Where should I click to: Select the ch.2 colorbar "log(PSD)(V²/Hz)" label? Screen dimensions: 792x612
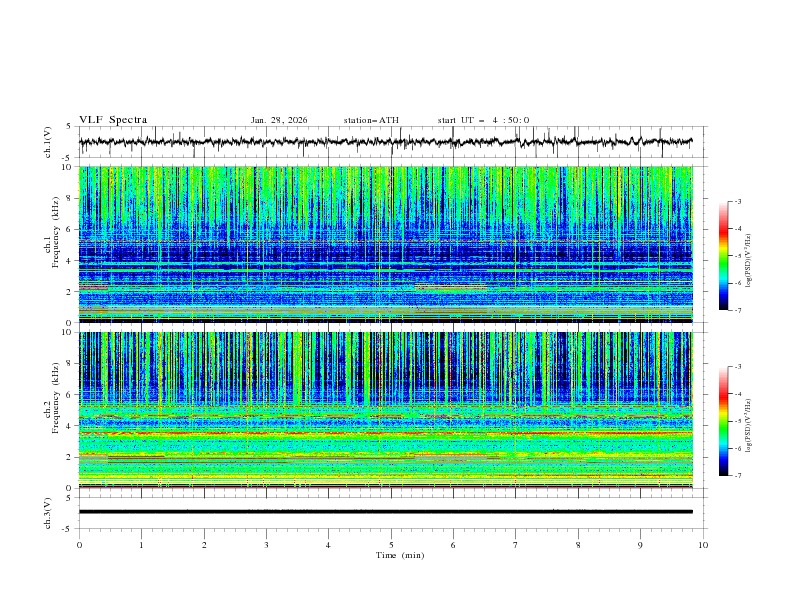(x=749, y=426)
